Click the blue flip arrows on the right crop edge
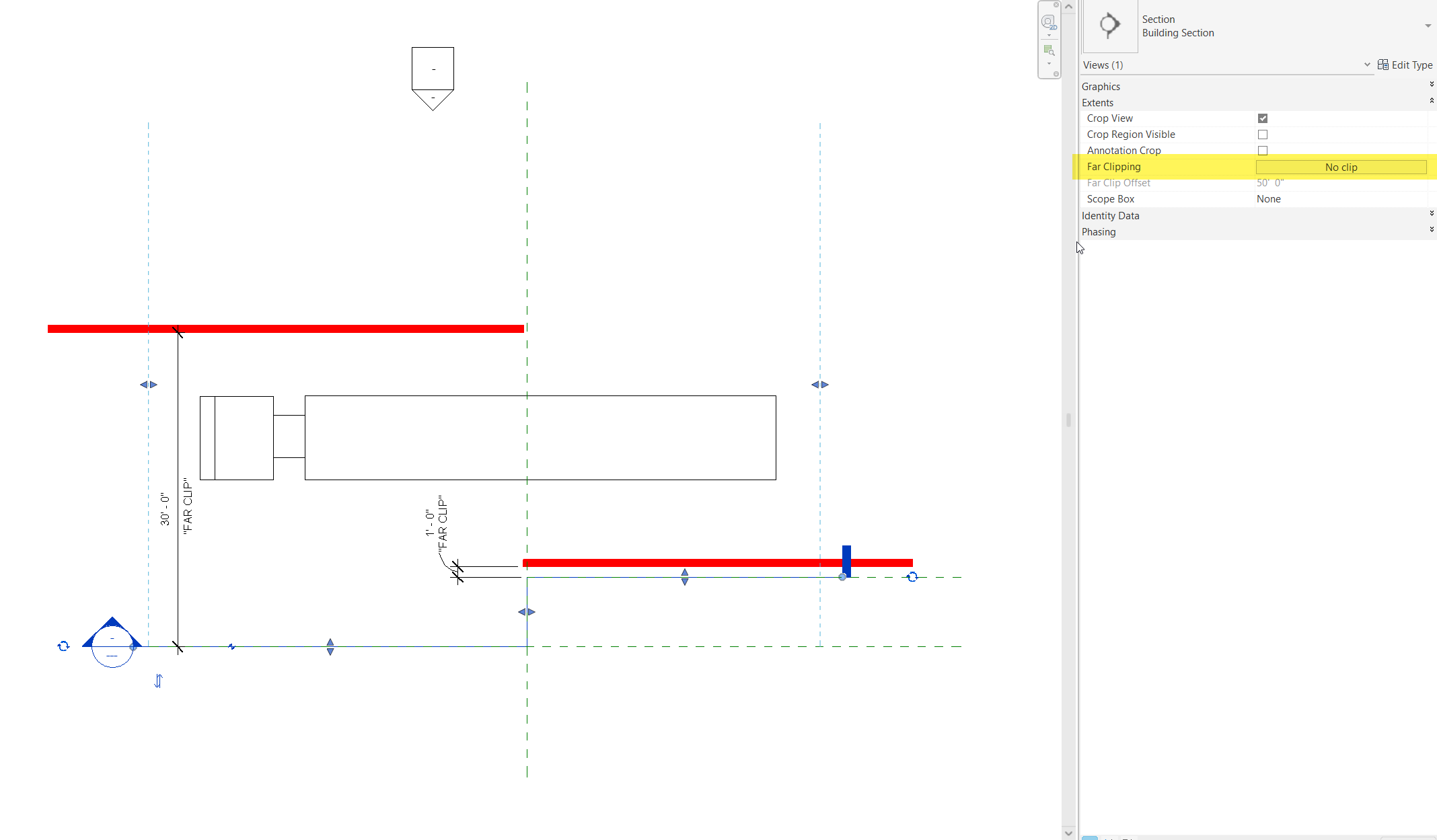 pyautogui.click(x=819, y=384)
